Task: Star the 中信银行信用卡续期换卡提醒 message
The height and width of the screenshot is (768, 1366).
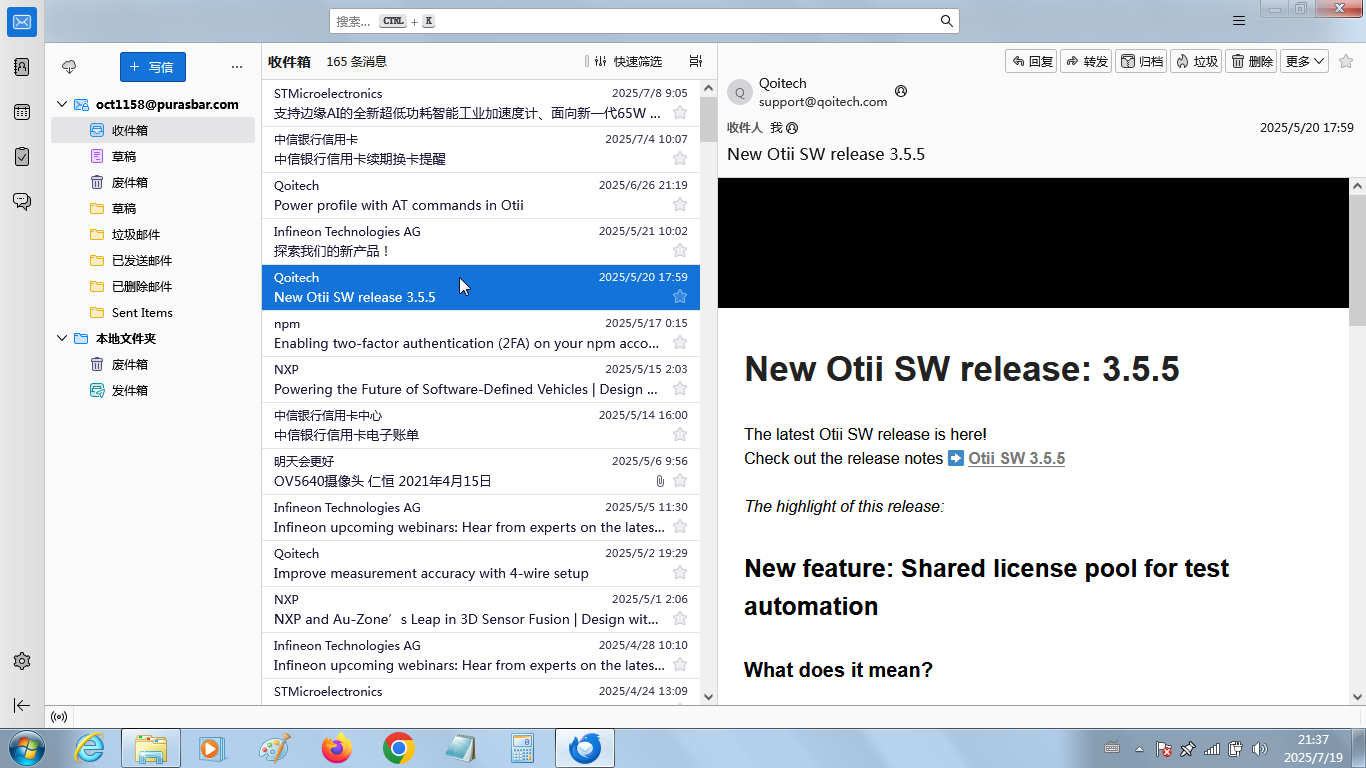Action: click(x=680, y=158)
